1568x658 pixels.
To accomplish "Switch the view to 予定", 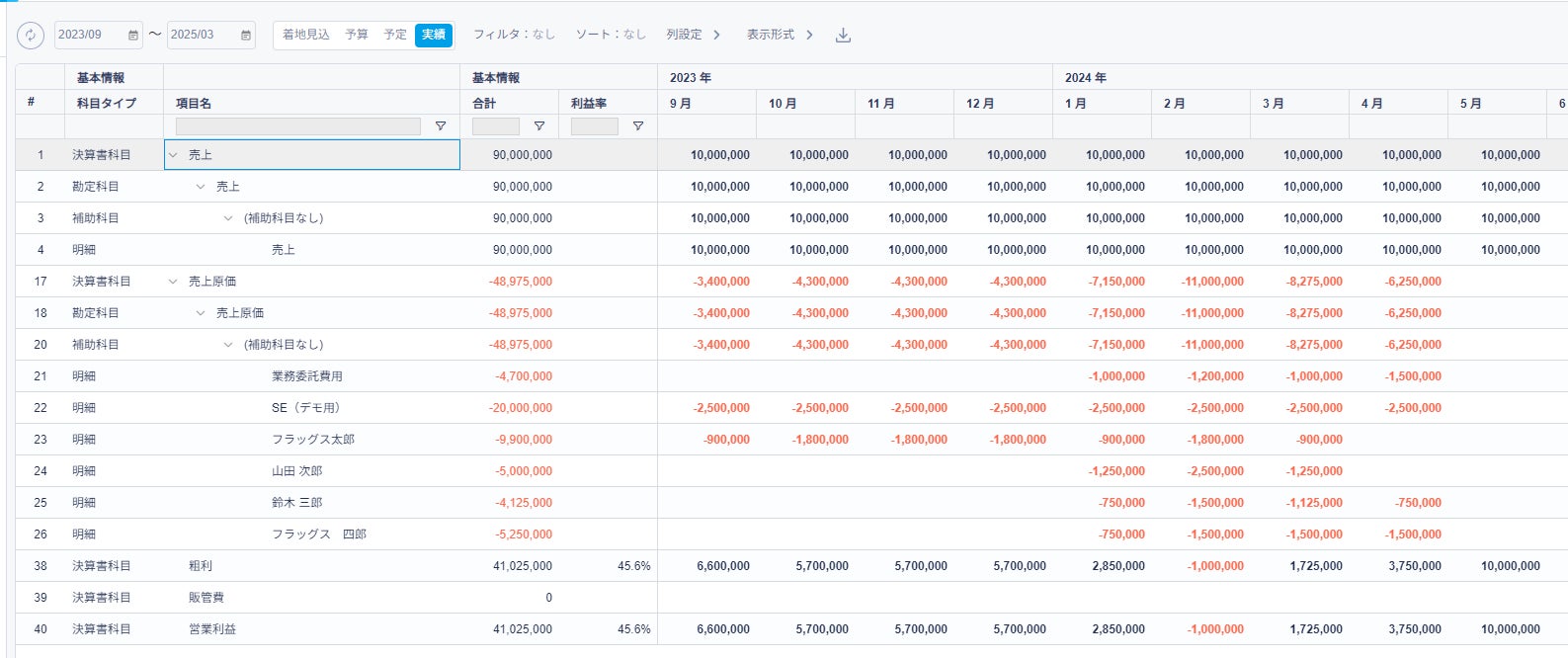I will (x=395, y=35).
